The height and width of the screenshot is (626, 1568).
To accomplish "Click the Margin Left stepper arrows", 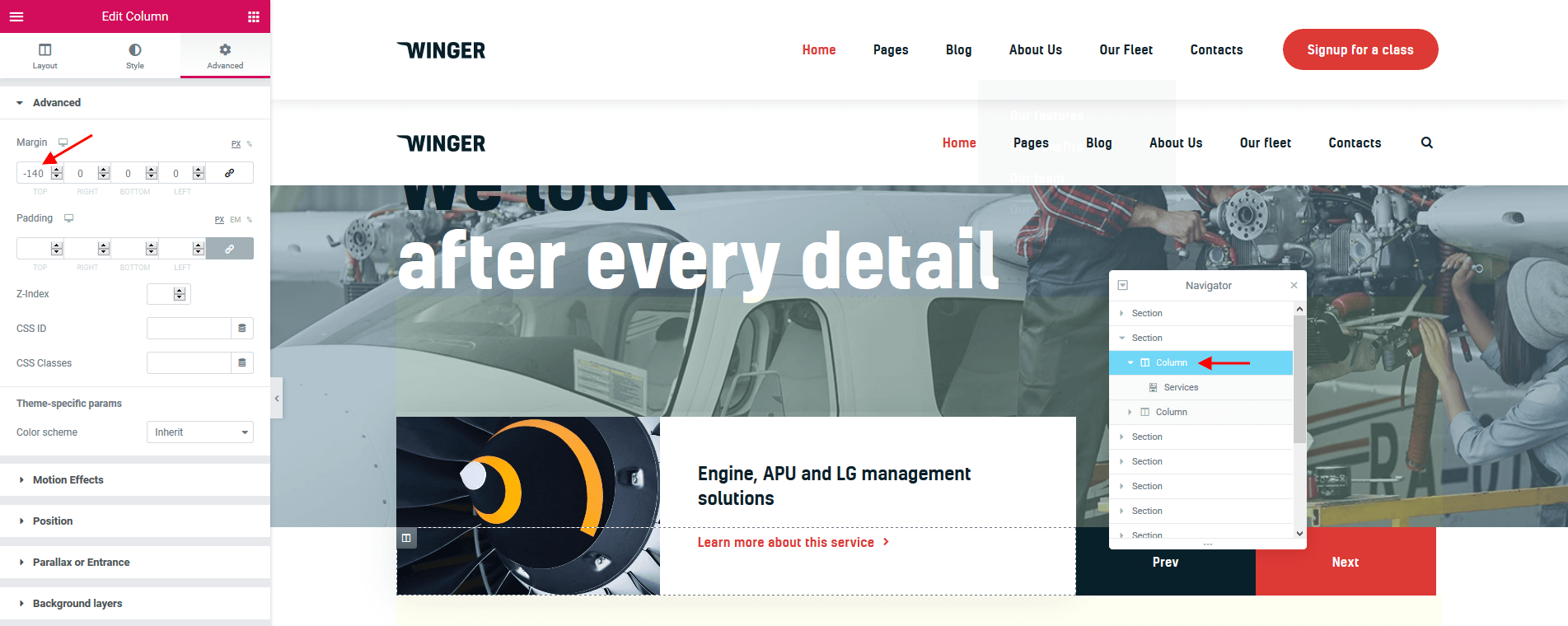I will (x=199, y=173).
